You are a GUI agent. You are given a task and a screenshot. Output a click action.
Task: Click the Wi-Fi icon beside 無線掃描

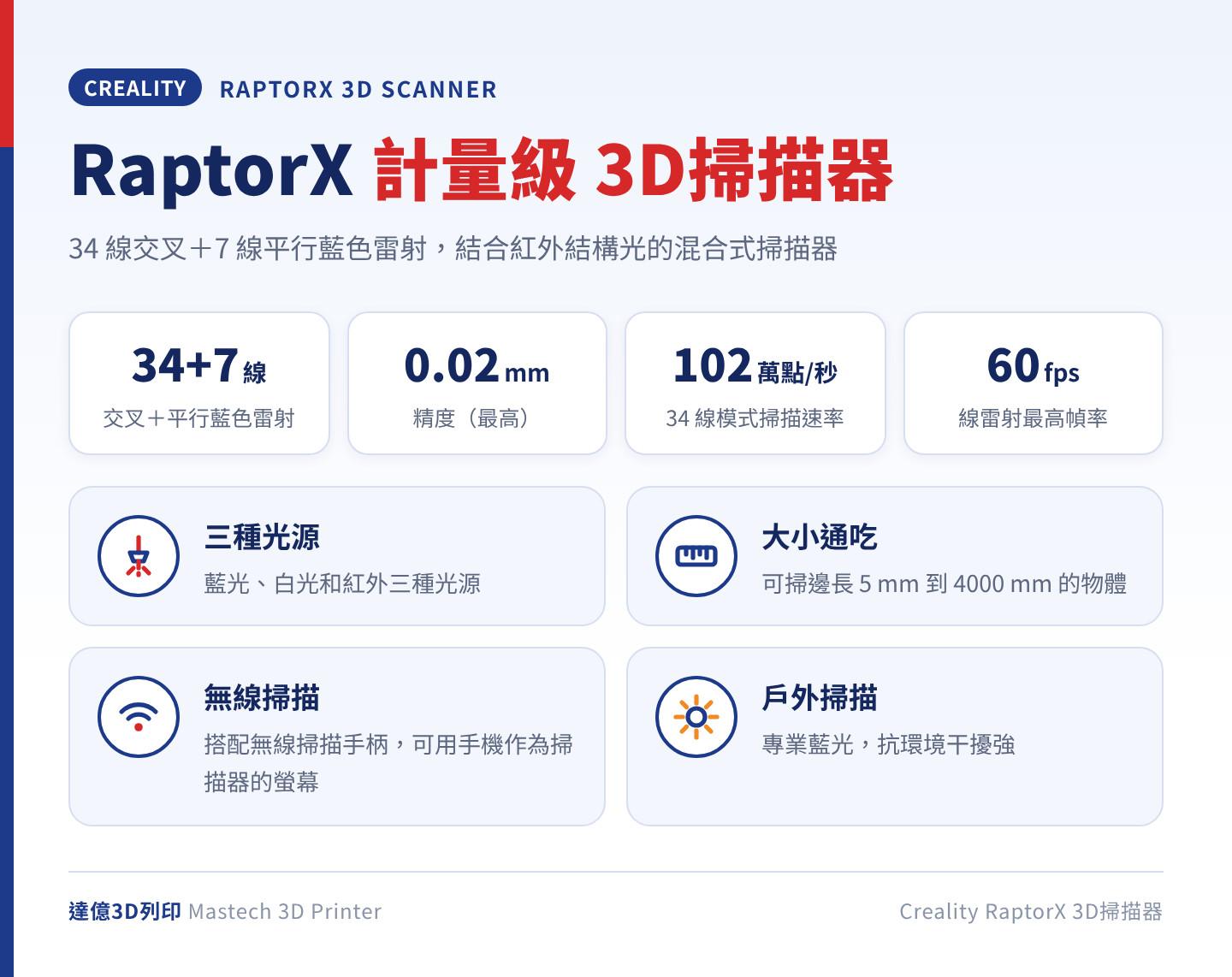[139, 717]
